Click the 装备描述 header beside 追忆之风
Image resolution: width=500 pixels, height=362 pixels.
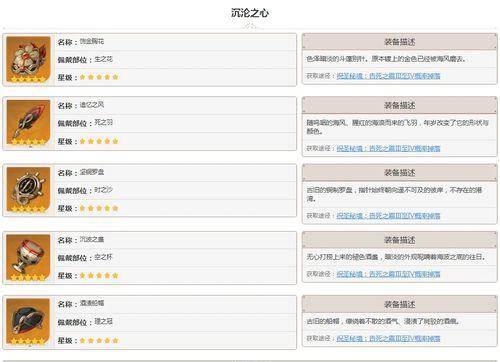pyautogui.click(x=400, y=106)
